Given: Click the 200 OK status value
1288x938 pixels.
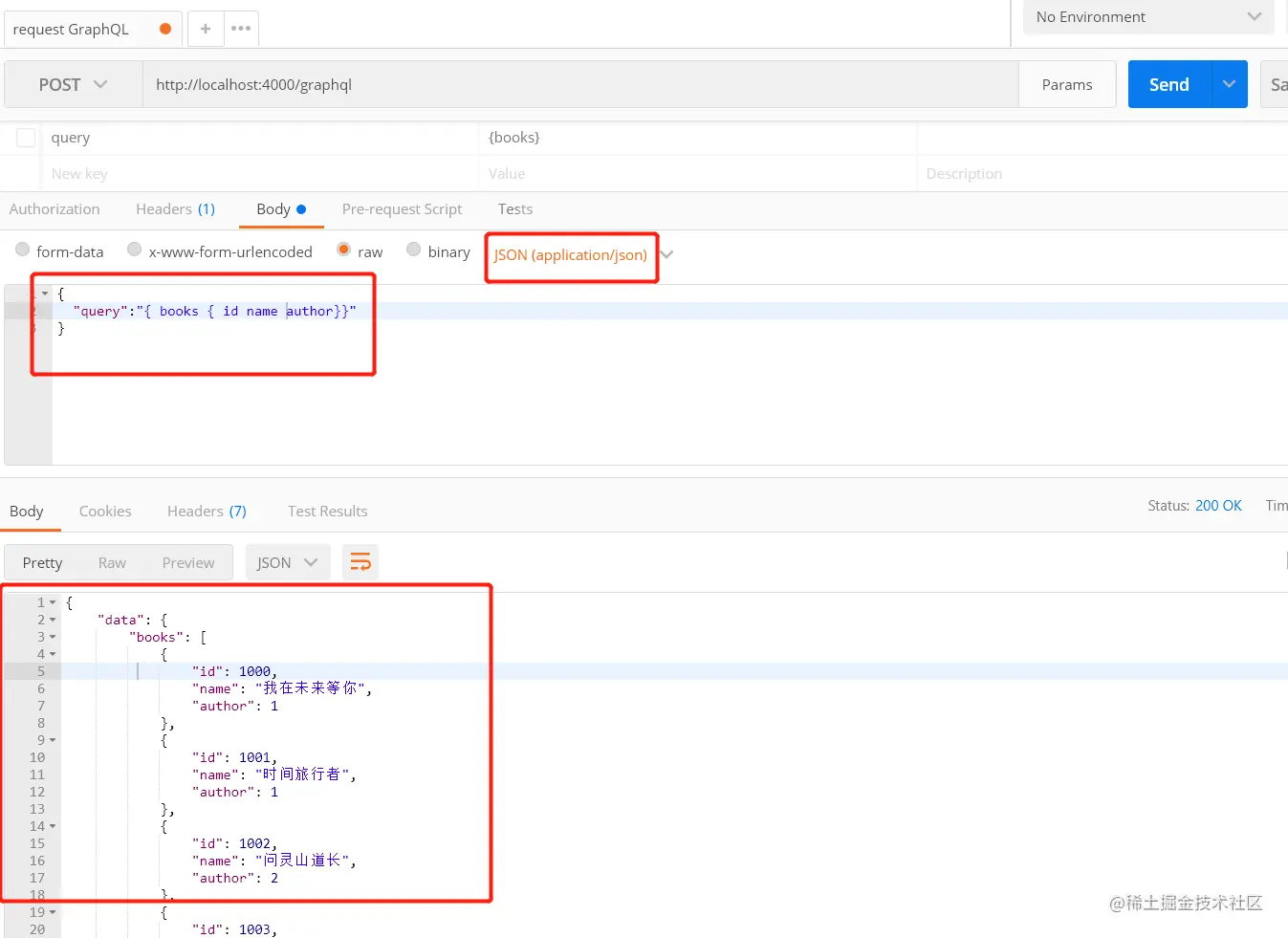Looking at the screenshot, I should (1218, 506).
